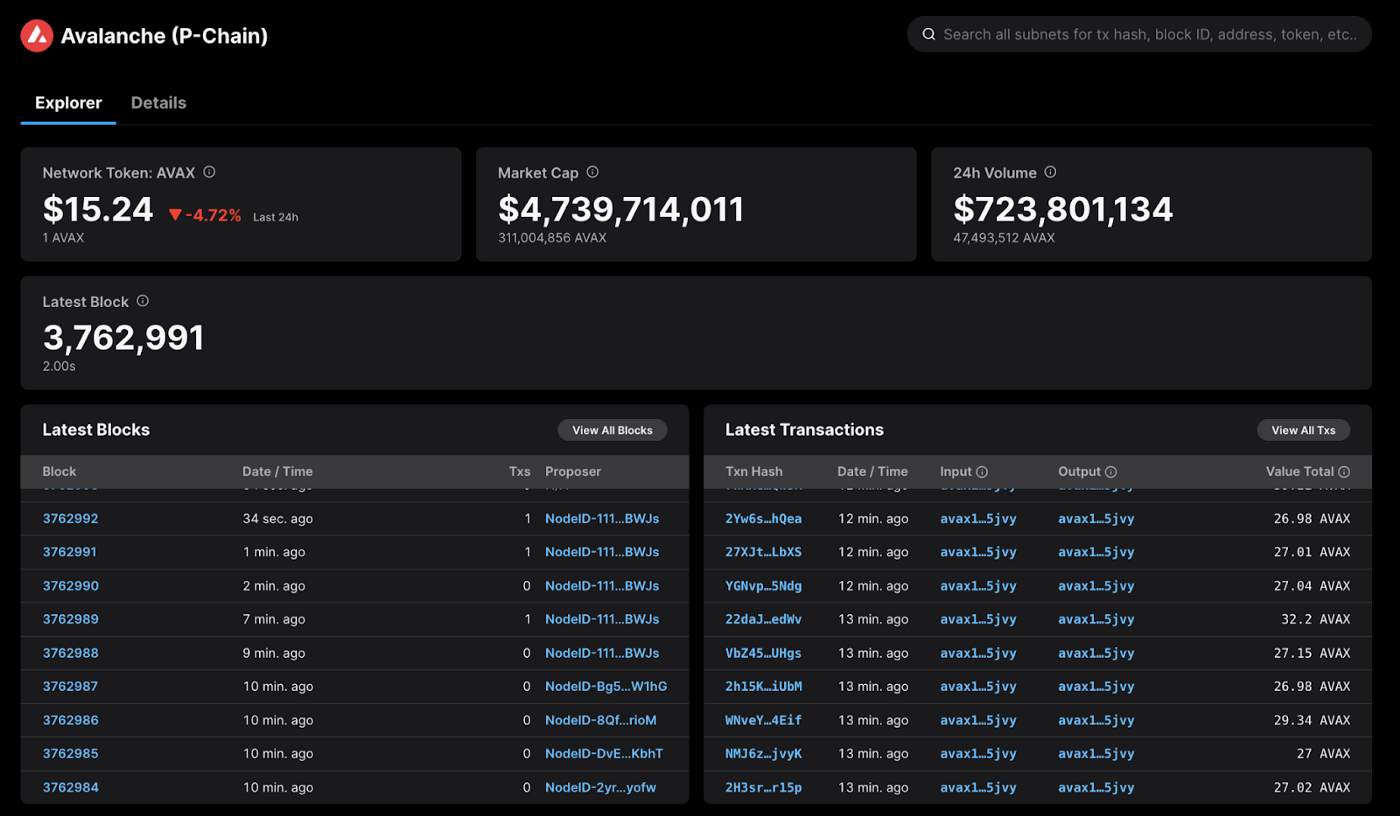The width and height of the screenshot is (1400, 816).
Task: Click the View All Txs button
Action: [1303, 430]
